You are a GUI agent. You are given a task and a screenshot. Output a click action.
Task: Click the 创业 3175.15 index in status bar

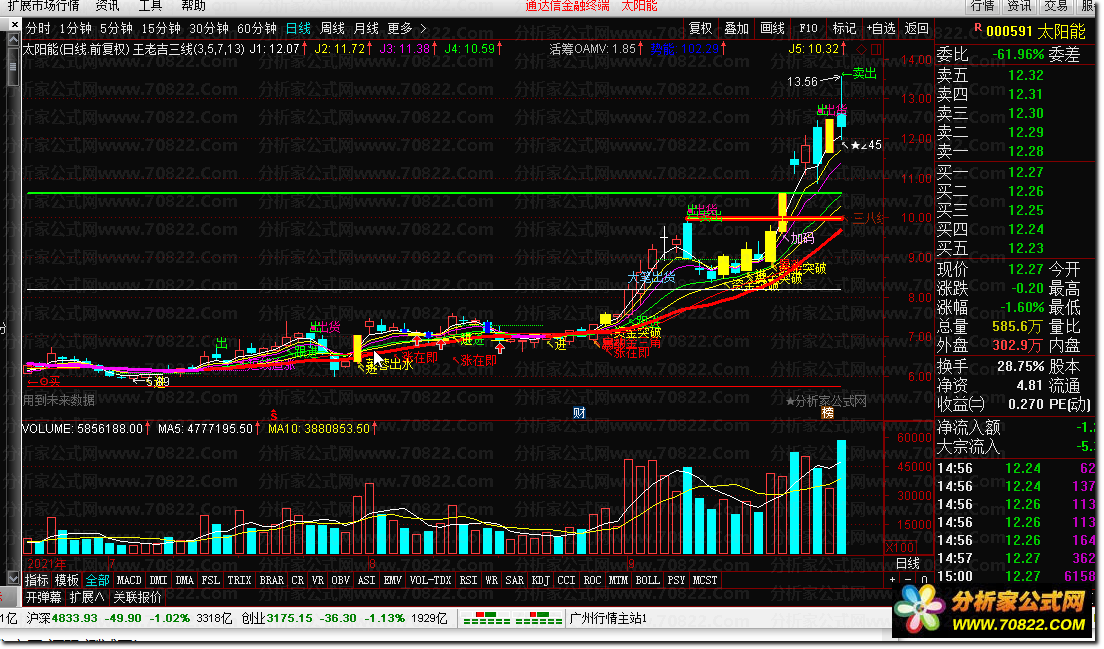click(277, 619)
